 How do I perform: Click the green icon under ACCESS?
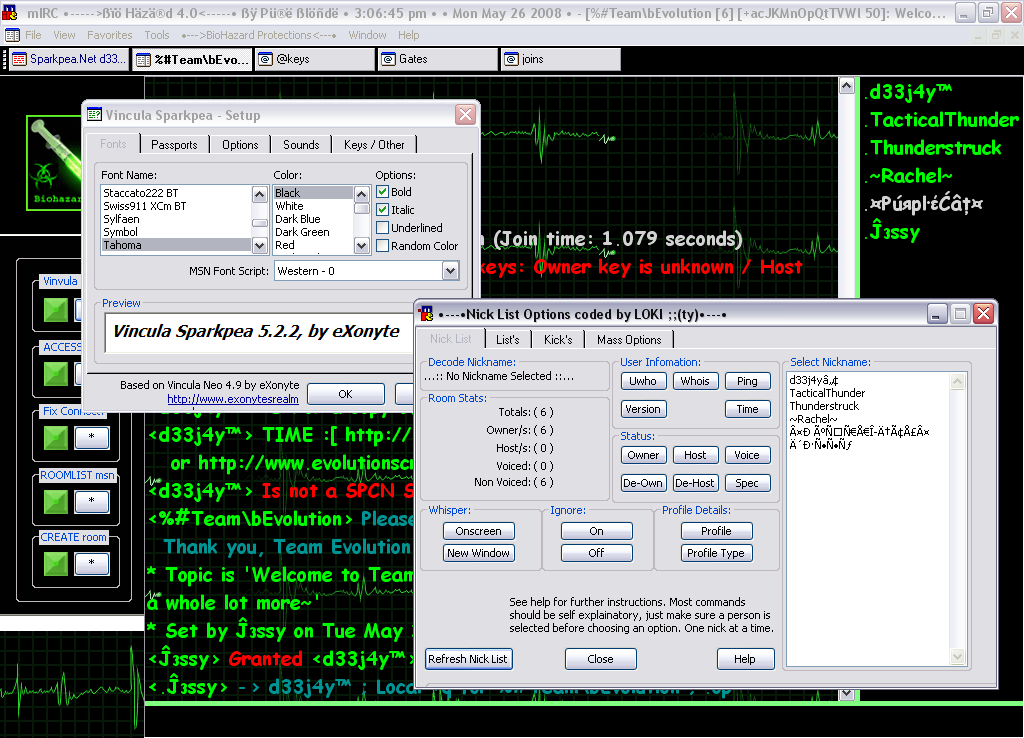tap(56, 374)
